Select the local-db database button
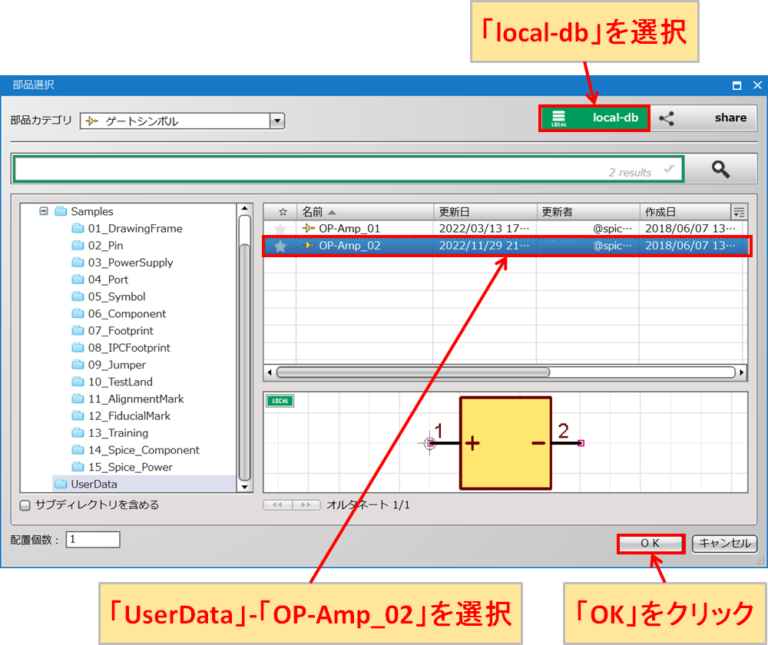 click(x=595, y=118)
